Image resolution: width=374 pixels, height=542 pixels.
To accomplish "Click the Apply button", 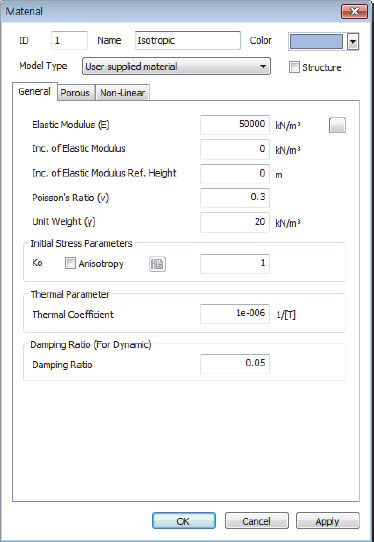I will [x=328, y=521].
